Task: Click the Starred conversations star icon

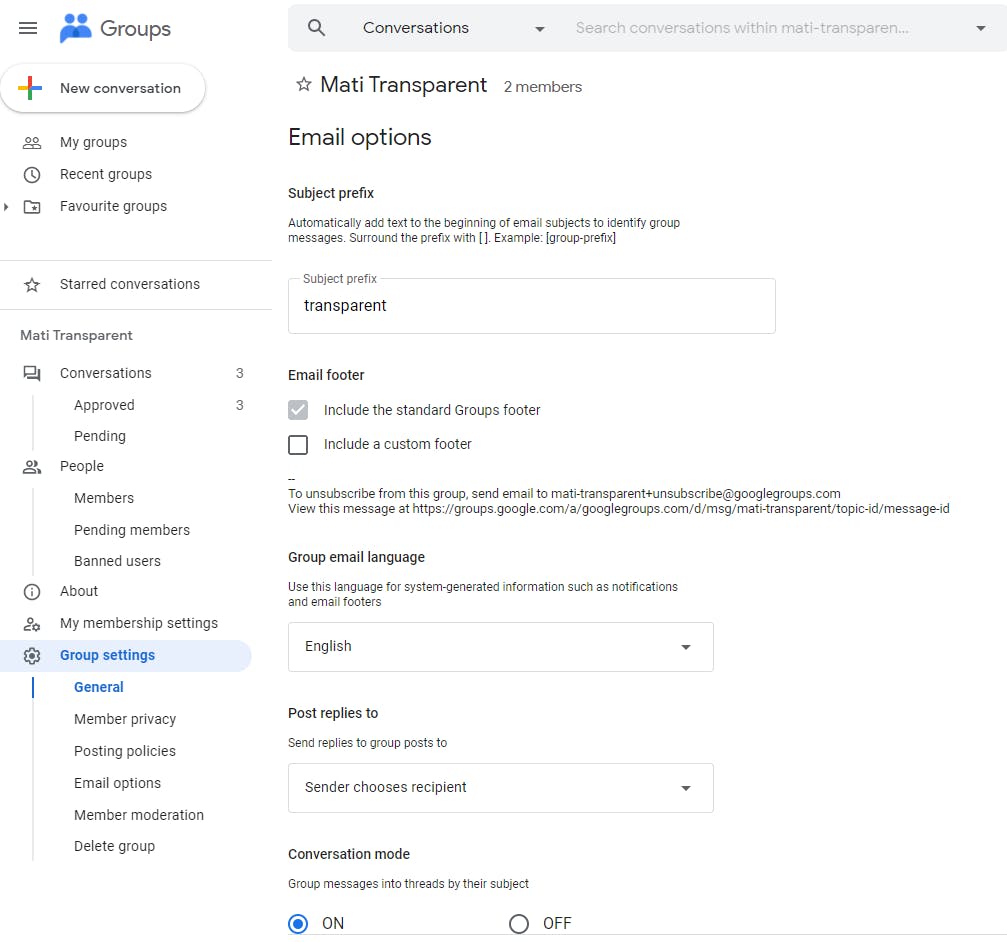Action: (32, 284)
